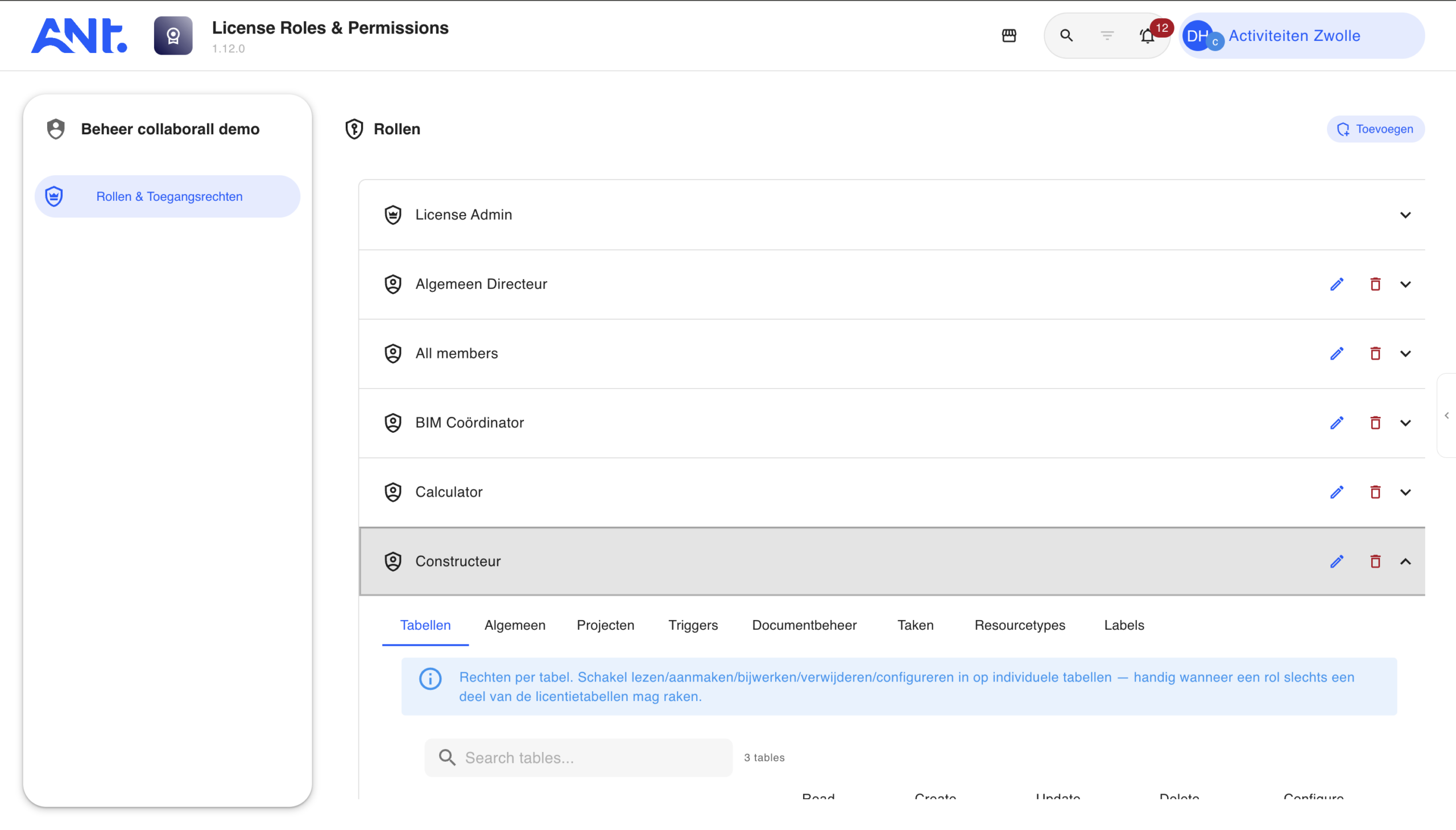Open the marketplace store icon

point(1008,36)
